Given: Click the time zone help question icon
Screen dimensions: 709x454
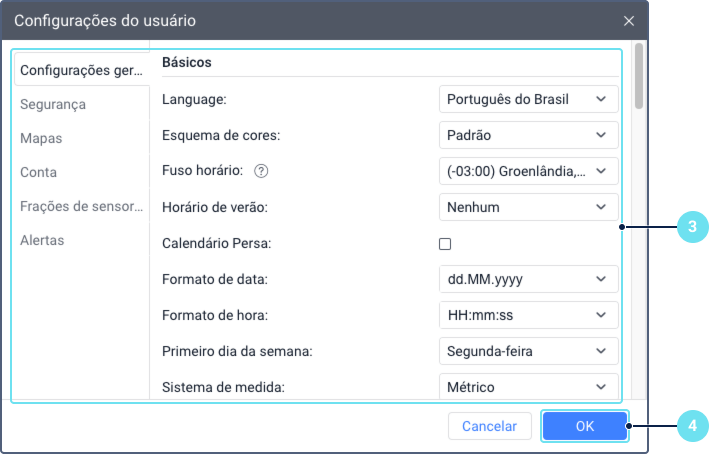Looking at the screenshot, I should click(x=262, y=171).
